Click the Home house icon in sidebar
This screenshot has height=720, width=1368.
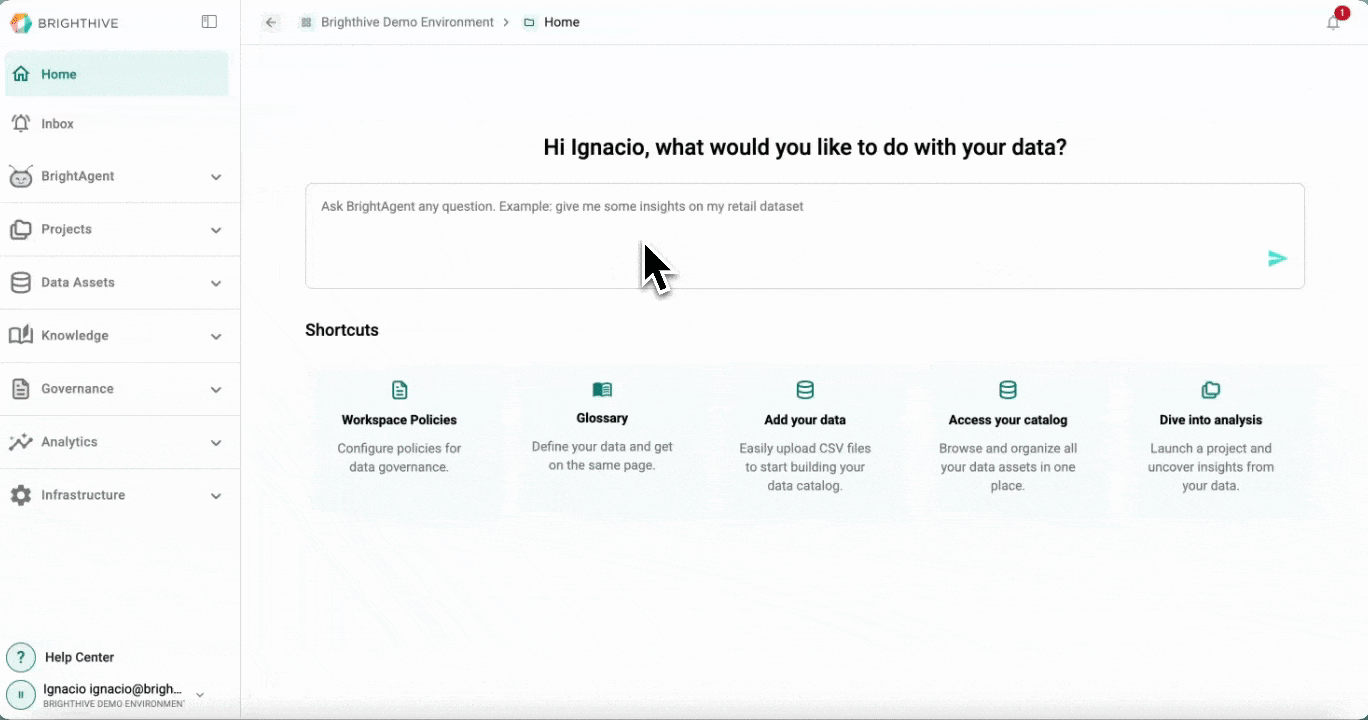tap(21, 74)
